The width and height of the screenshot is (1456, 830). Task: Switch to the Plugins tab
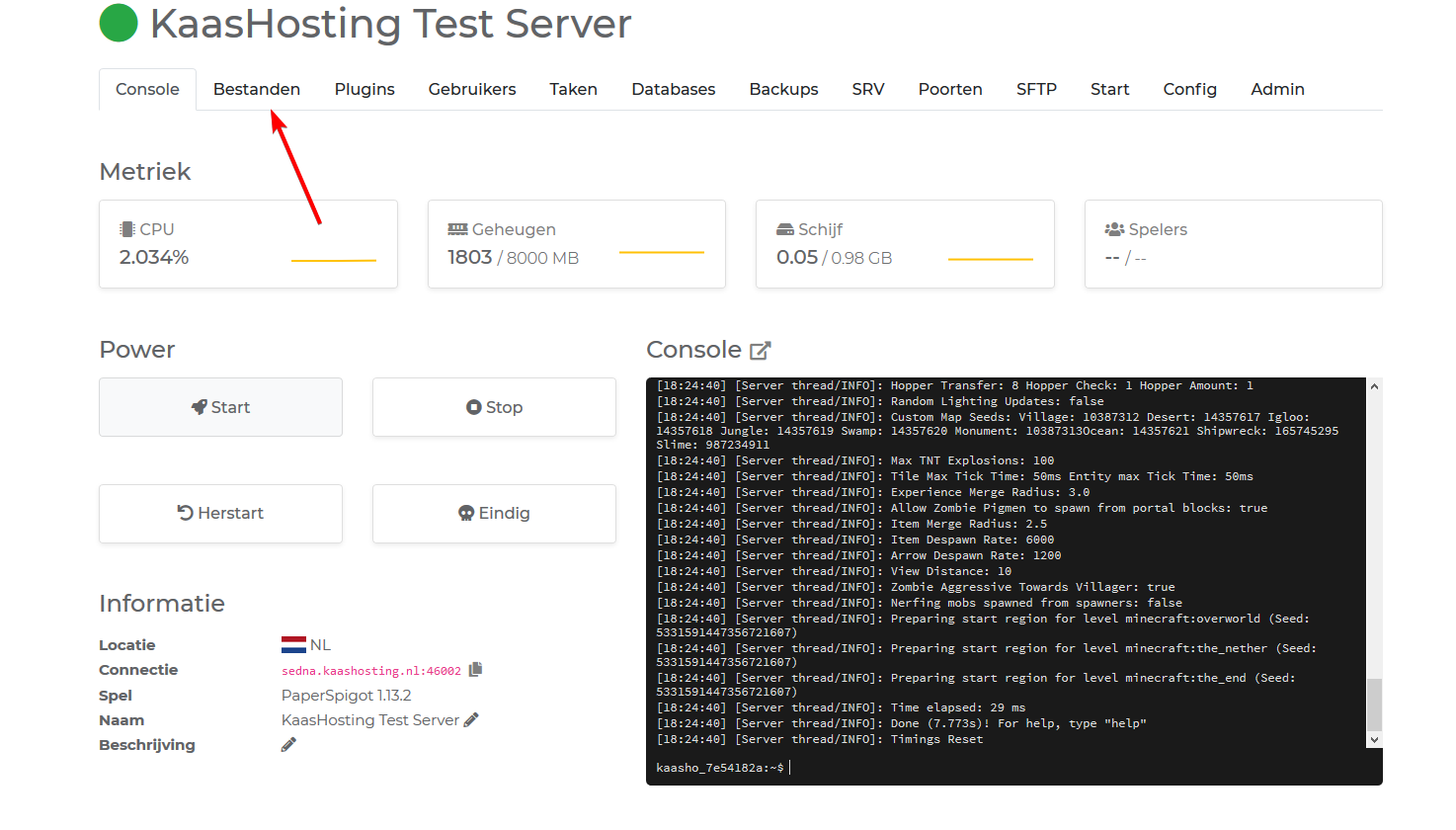[x=364, y=90]
